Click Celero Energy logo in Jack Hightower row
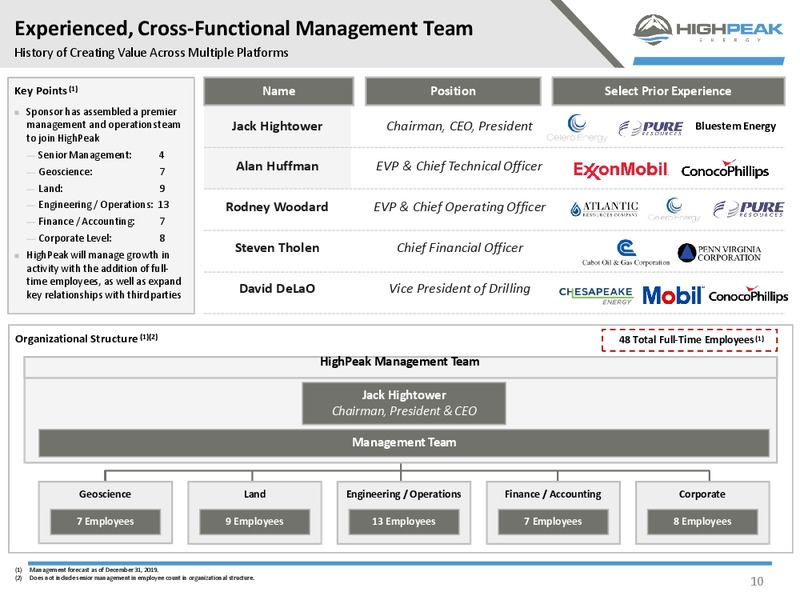 (577, 128)
